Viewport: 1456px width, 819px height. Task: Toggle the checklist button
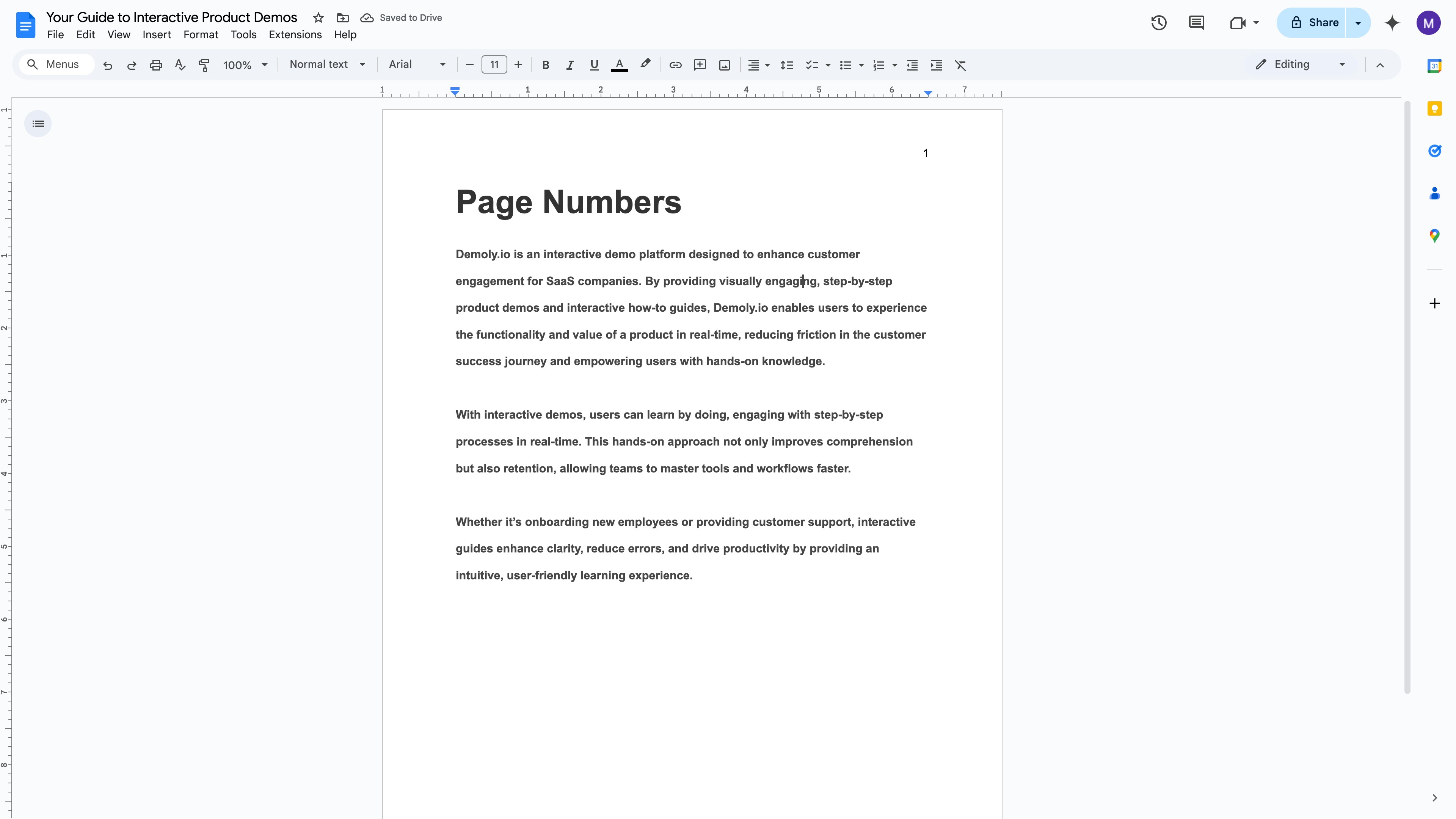click(x=812, y=65)
